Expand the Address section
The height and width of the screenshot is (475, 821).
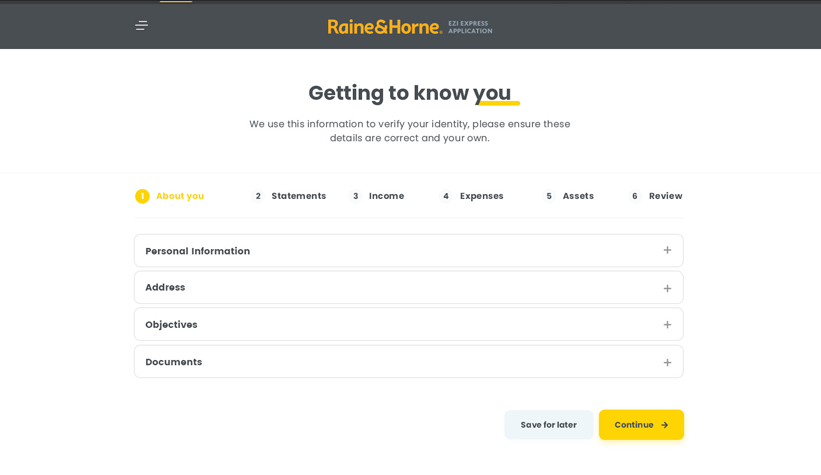tap(165, 288)
